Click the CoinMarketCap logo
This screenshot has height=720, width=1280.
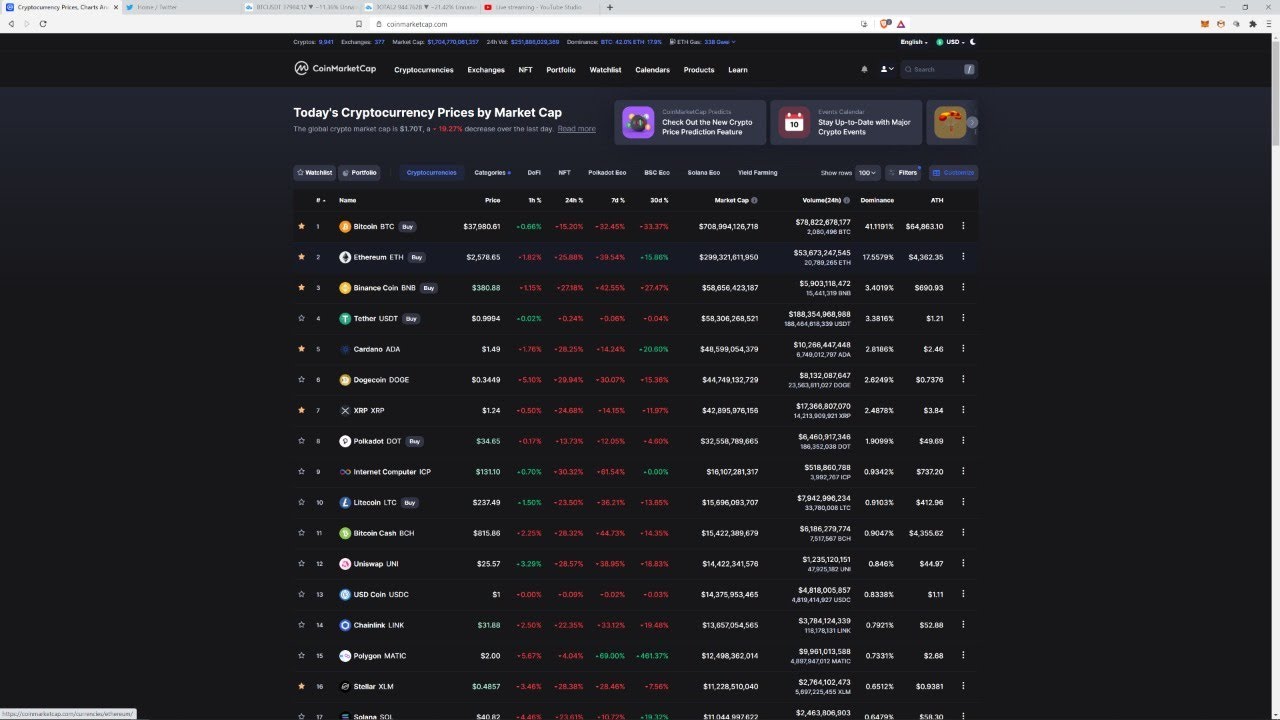(335, 69)
